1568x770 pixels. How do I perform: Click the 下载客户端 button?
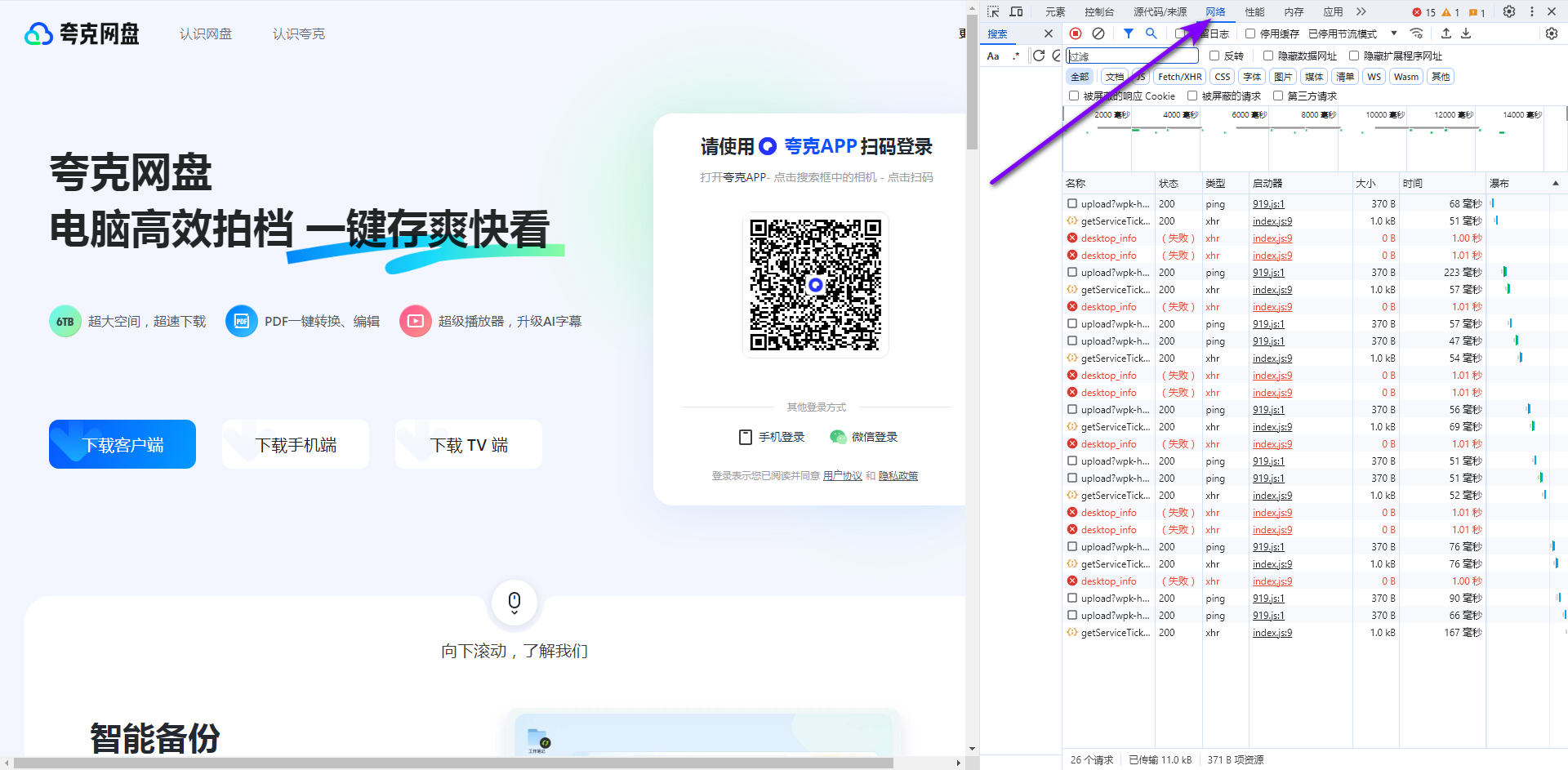(x=122, y=444)
